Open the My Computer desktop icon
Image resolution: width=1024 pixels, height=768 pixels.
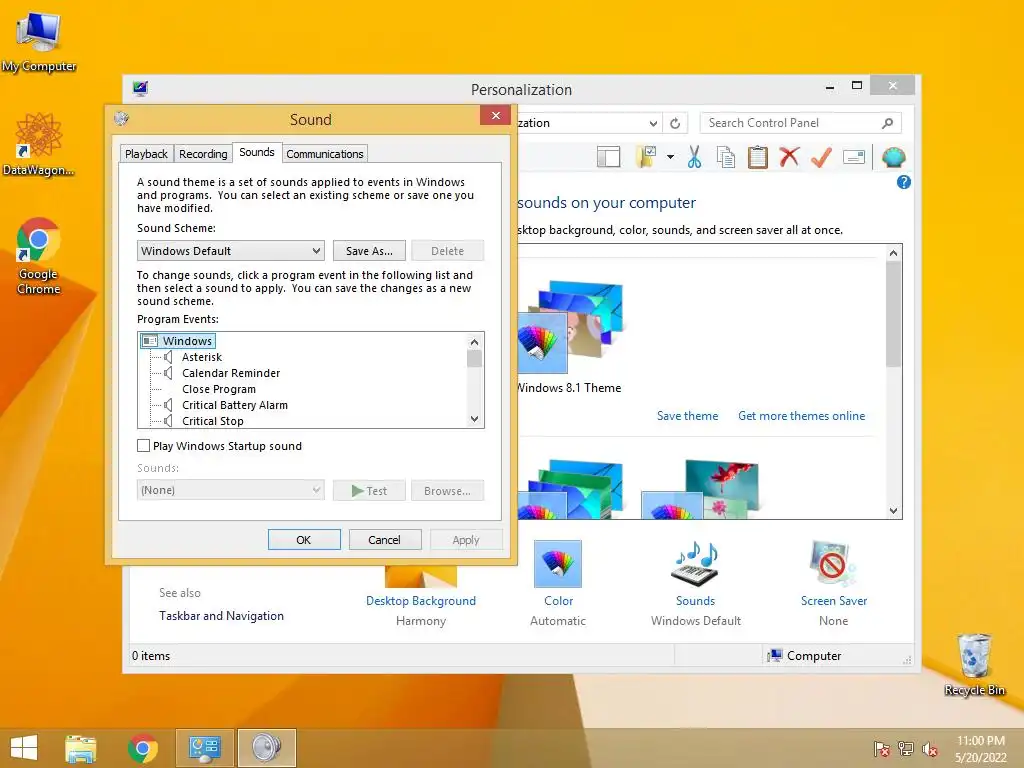tap(39, 41)
